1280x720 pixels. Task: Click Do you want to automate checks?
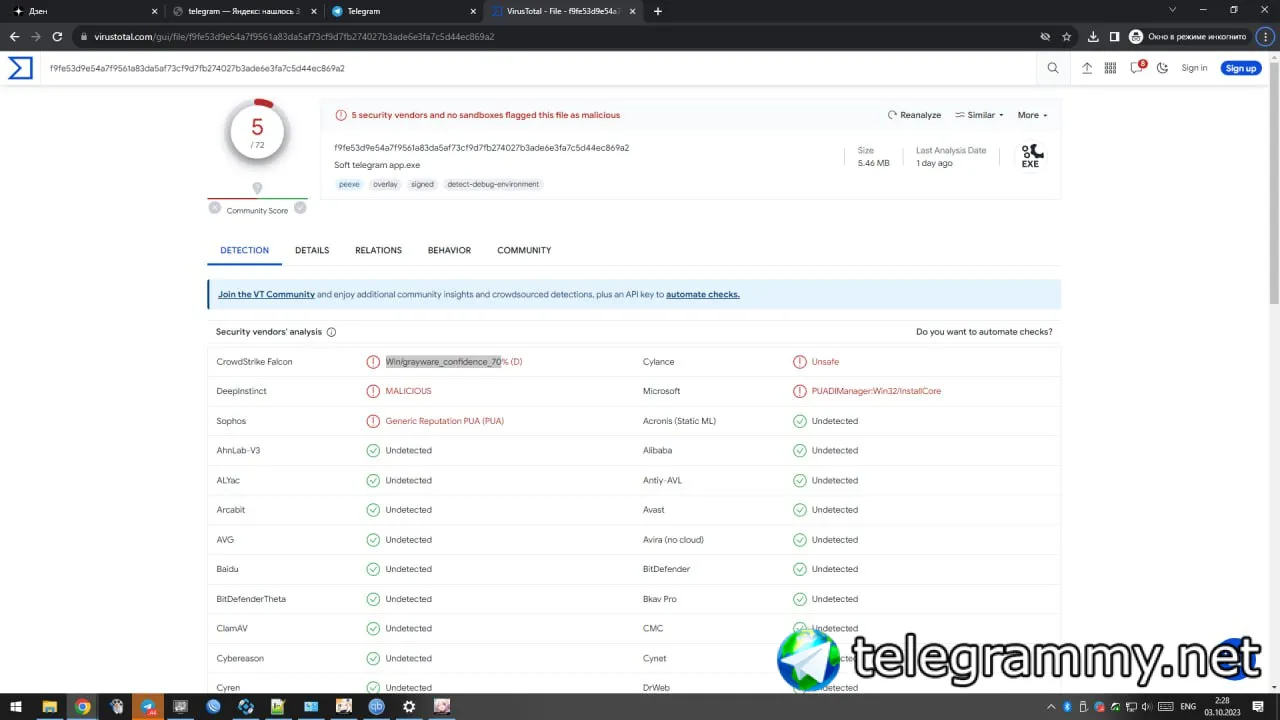click(x=984, y=332)
